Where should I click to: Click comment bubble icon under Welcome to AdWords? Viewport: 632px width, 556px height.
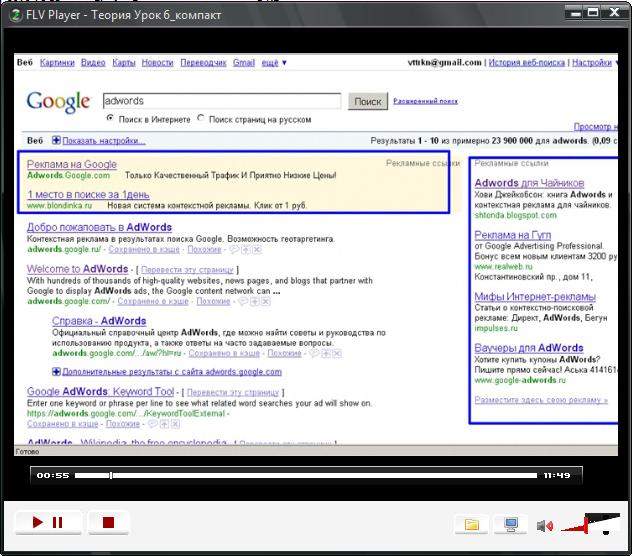pos(243,301)
